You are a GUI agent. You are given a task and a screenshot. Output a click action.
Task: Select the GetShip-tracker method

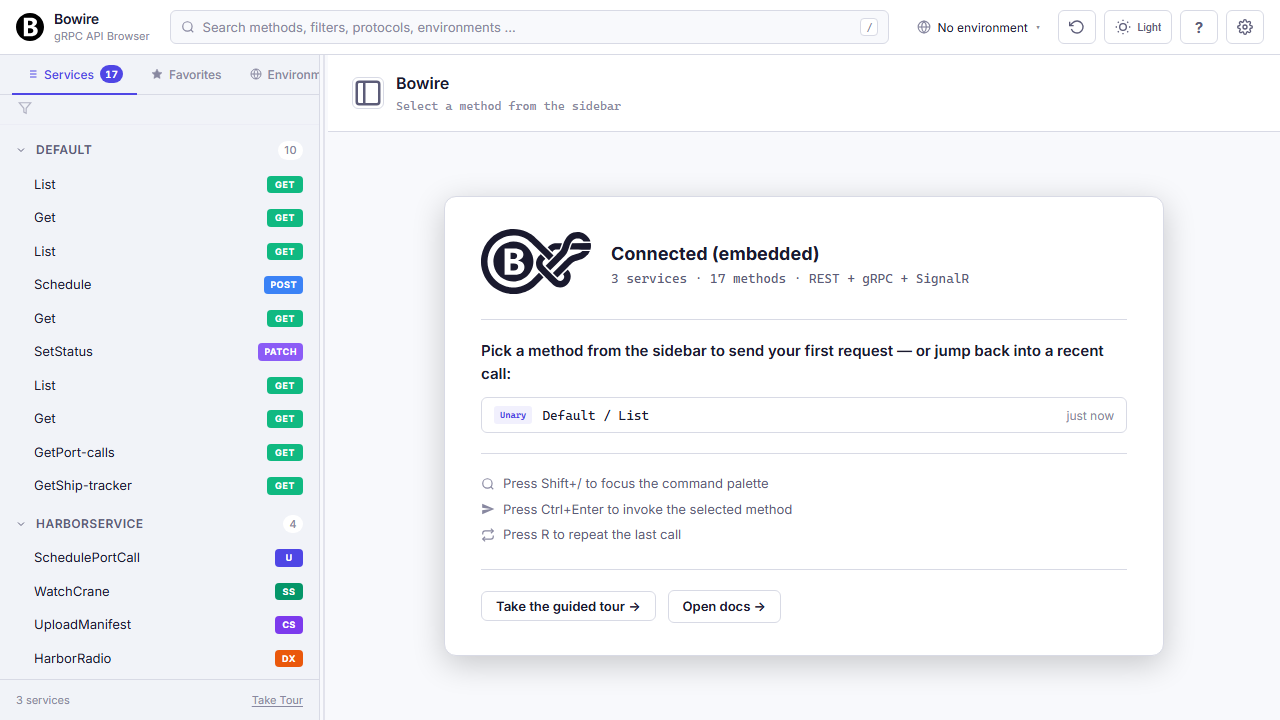coord(160,486)
